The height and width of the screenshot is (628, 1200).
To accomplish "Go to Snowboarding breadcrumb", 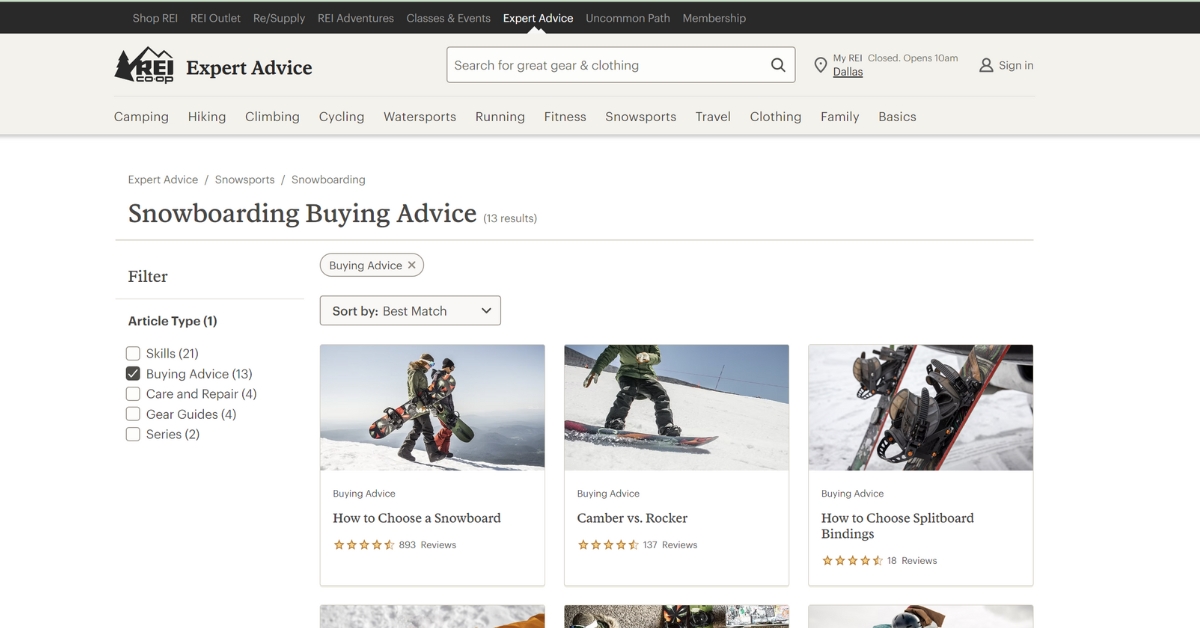I will 328,180.
